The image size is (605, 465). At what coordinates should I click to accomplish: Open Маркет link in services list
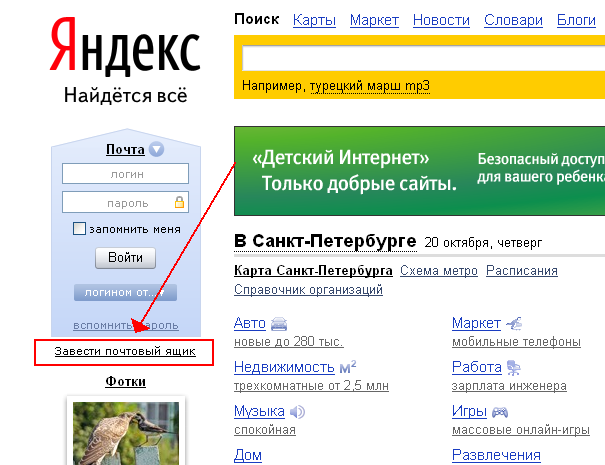[476, 323]
